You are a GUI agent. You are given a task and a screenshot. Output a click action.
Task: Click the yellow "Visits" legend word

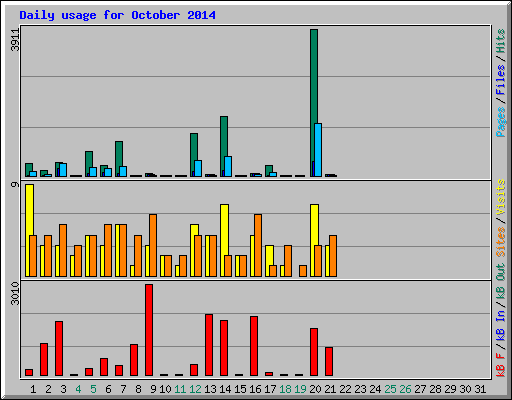coord(500,198)
